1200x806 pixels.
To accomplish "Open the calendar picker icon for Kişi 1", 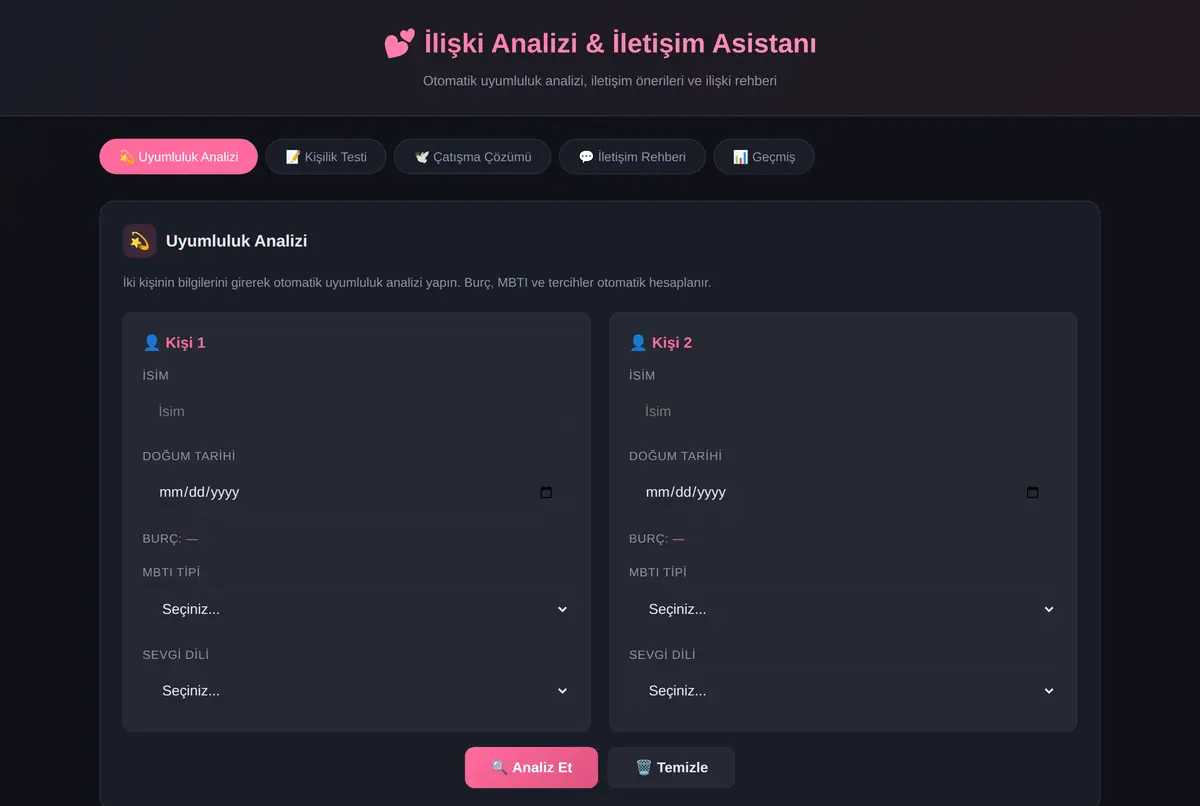I will pos(546,492).
